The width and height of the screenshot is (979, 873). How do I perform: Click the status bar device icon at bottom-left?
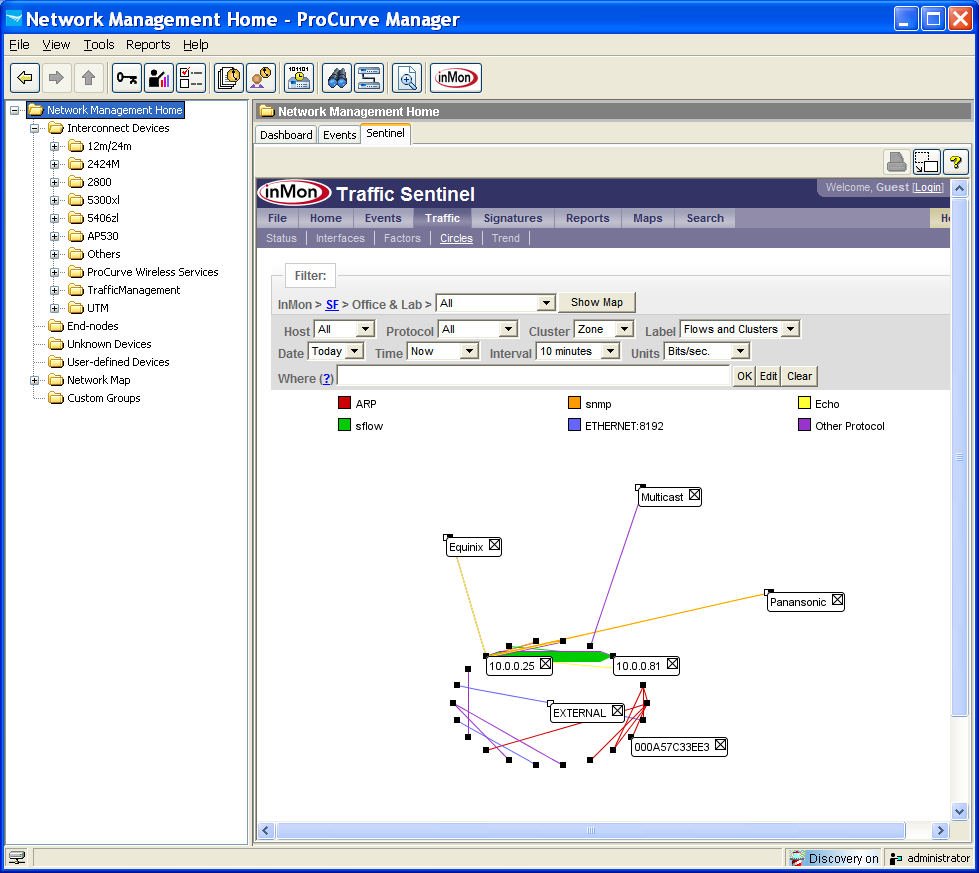pos(17,857)
